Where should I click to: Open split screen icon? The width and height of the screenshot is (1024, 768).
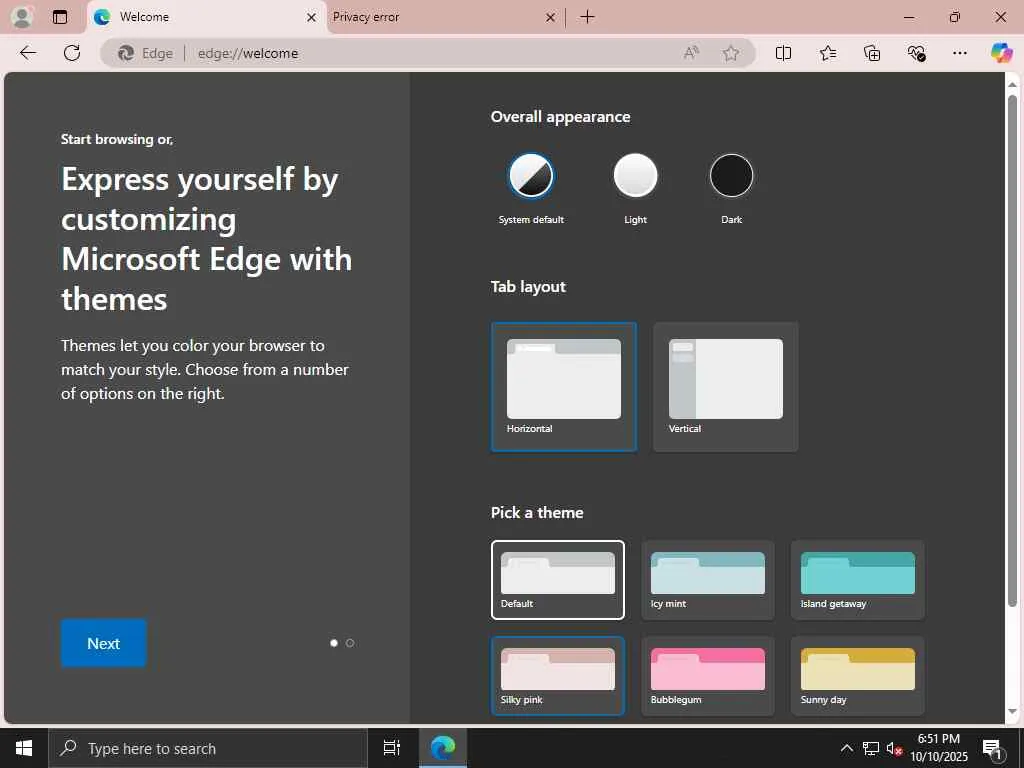[783, 53]
